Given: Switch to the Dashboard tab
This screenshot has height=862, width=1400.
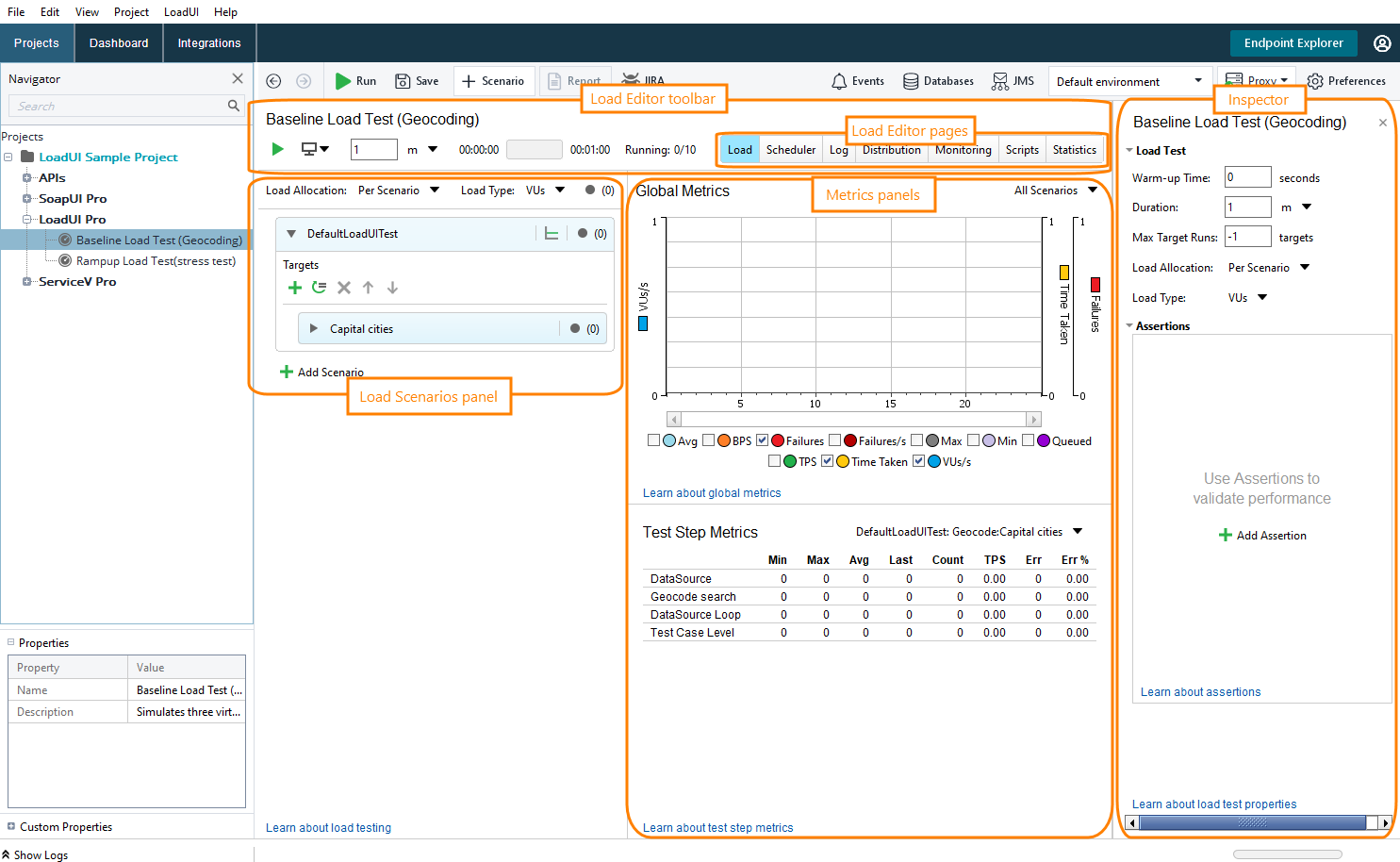Looking at the screenshot, I should pos(119,43).
